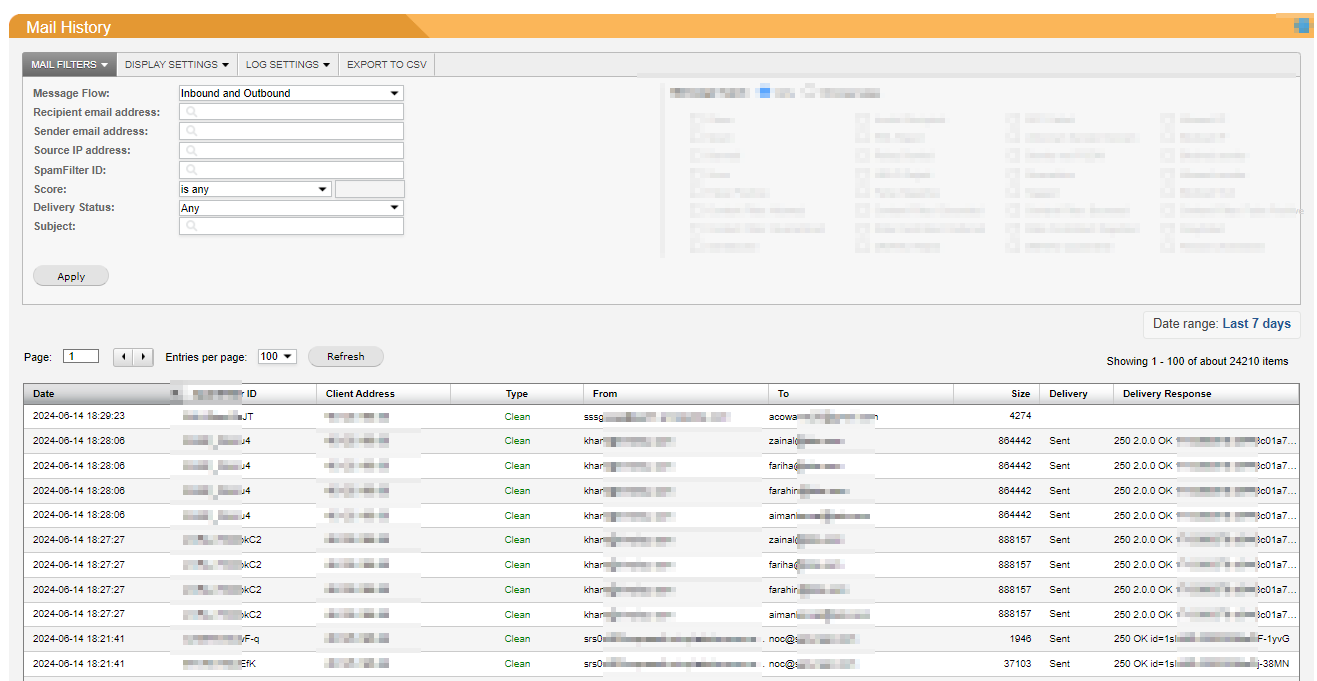Click the blue icon in Mail History header

coord(1301,27)
